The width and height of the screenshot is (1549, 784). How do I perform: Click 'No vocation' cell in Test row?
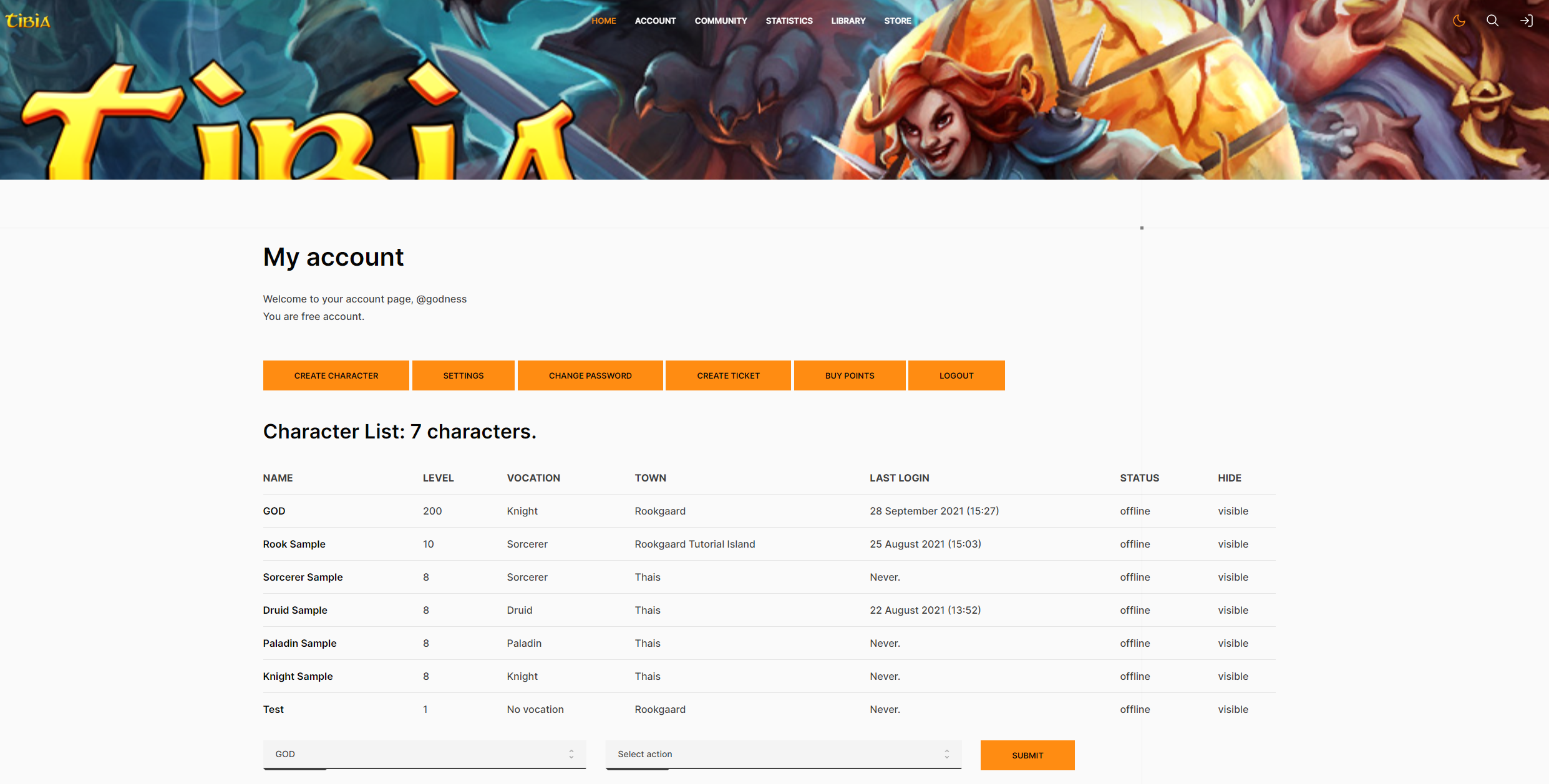coord(535,709)
